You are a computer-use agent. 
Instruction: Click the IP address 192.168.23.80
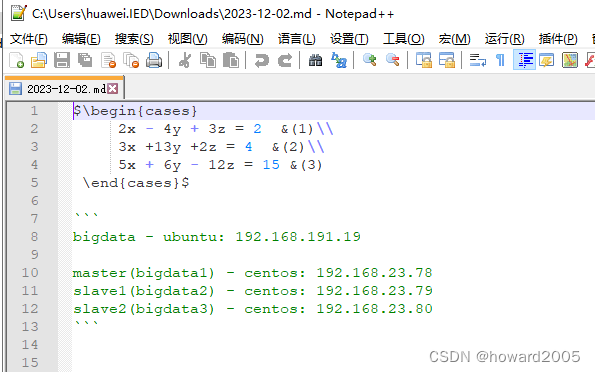(x=375, y=309)
